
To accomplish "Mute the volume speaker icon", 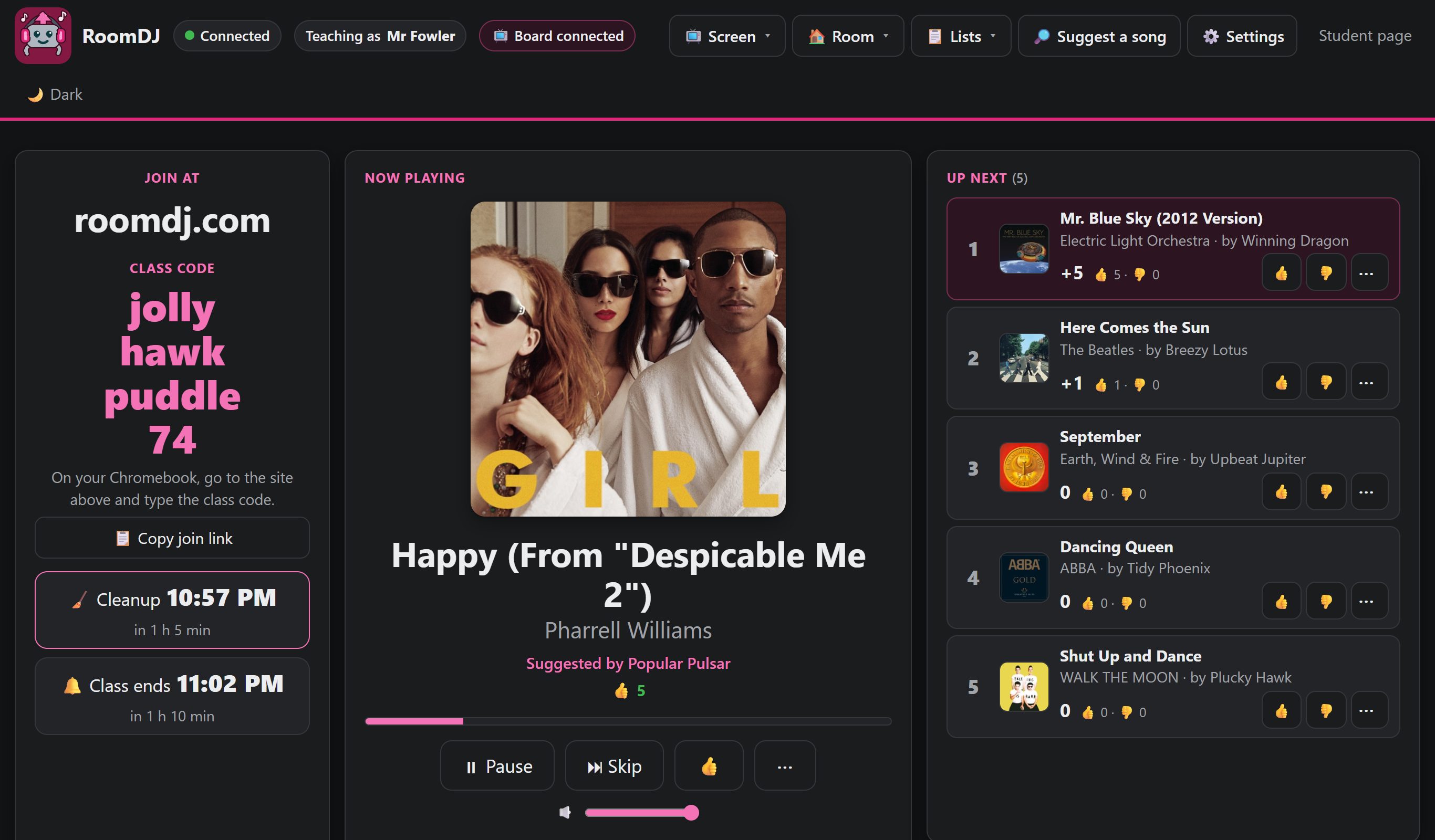I will tap(565, 813).
